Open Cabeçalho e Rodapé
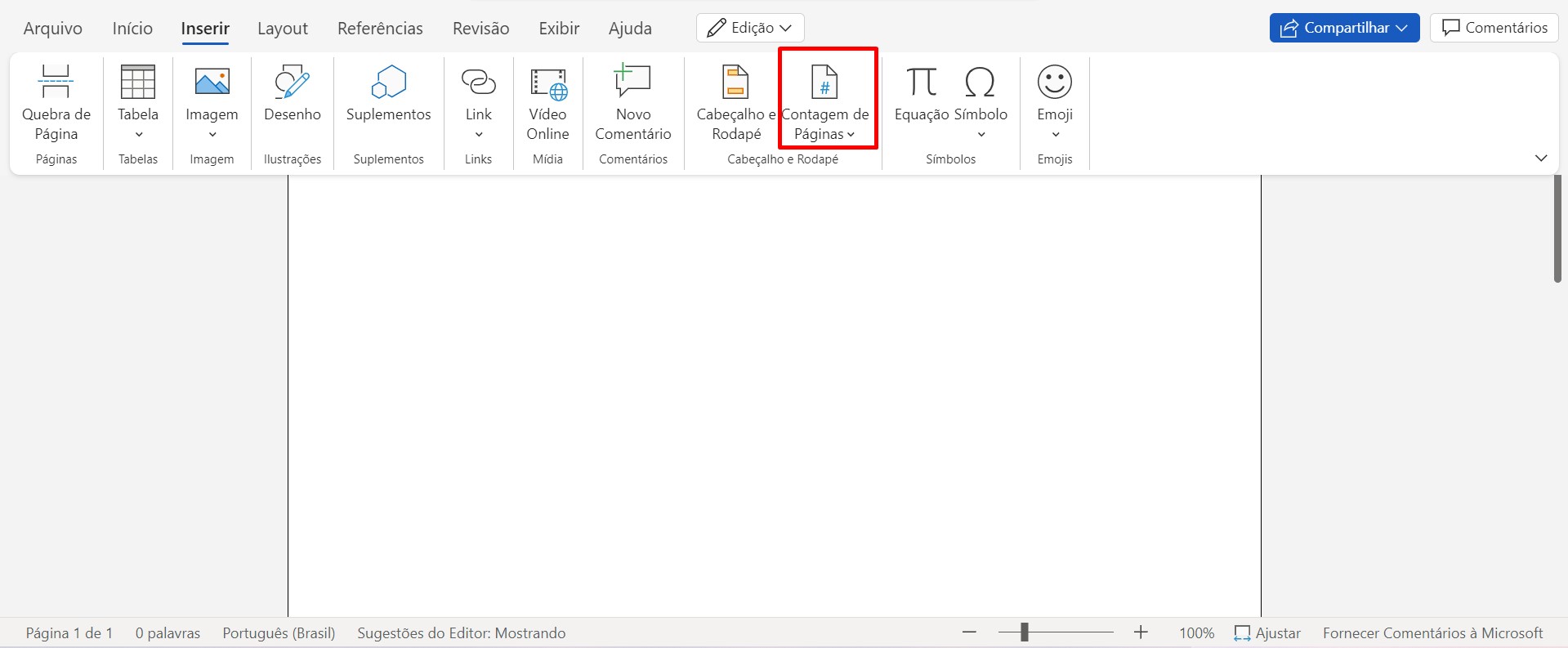 (x=735, y=101)
